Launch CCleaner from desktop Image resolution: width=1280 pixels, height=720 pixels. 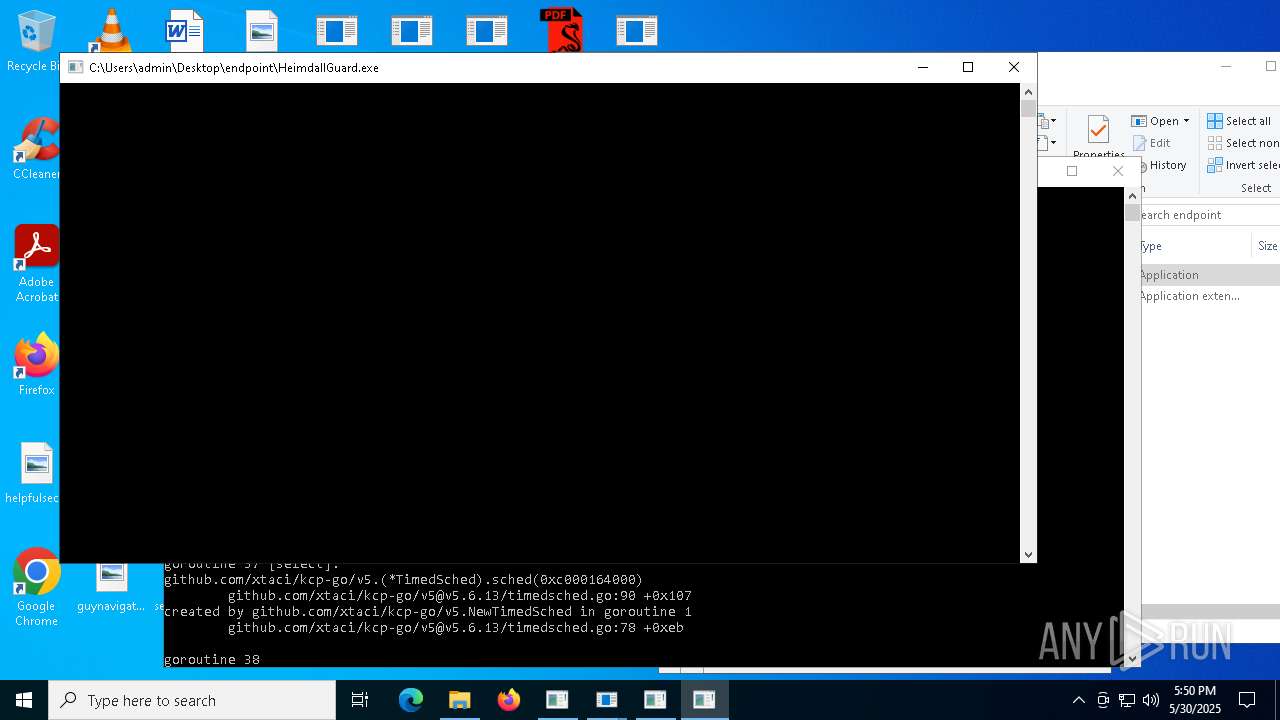tap(36, 148)
